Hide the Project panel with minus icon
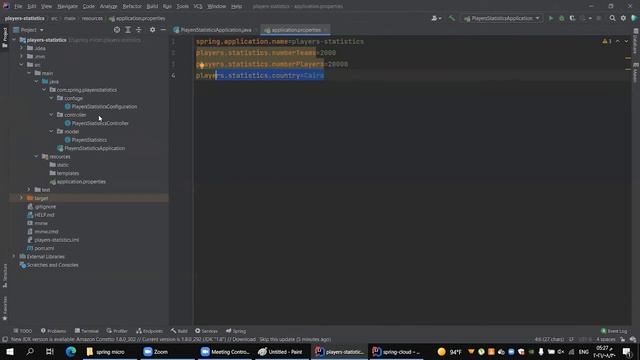The image size is (640, 360). [163, 30]
